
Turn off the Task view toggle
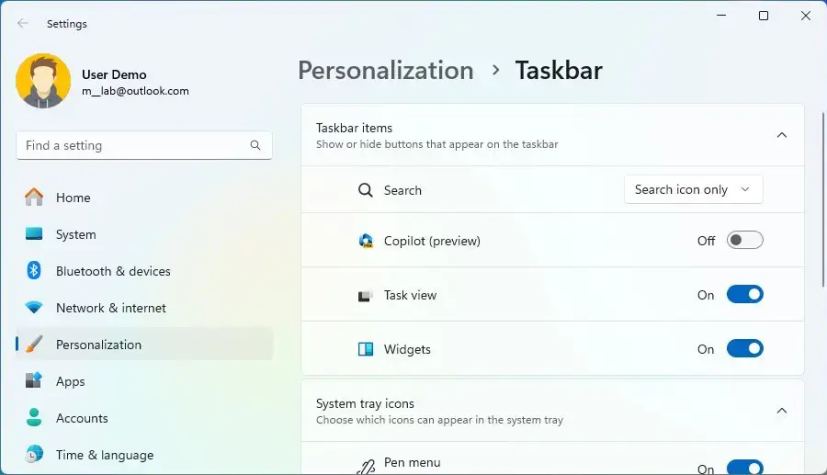coord(745,294)
